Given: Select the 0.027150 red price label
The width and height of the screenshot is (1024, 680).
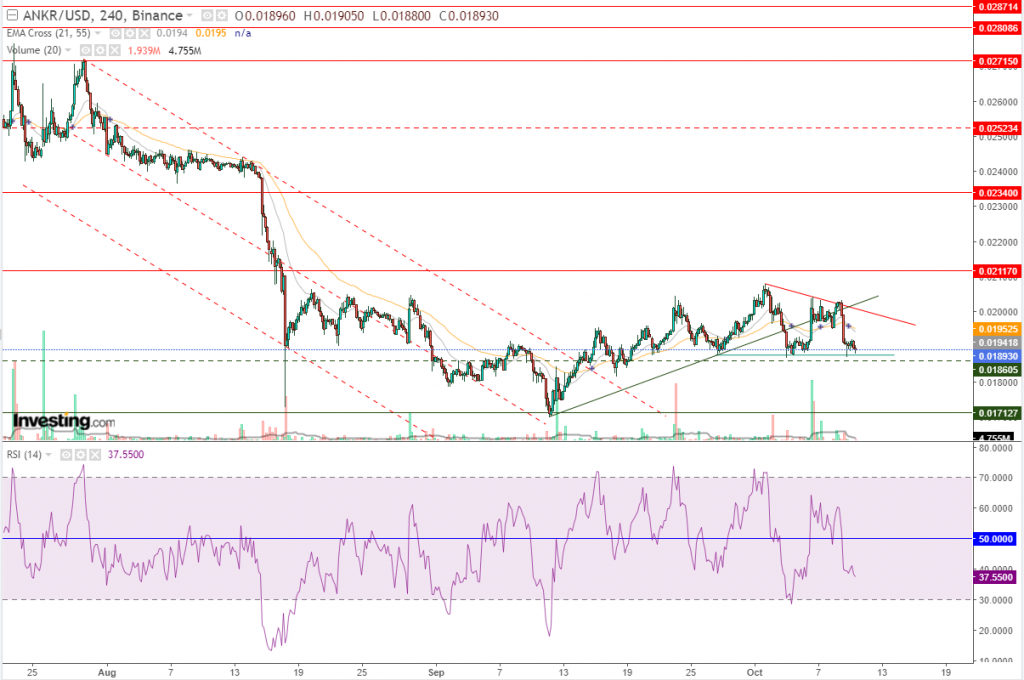Looking at the screenshot, I should (997, 61).
